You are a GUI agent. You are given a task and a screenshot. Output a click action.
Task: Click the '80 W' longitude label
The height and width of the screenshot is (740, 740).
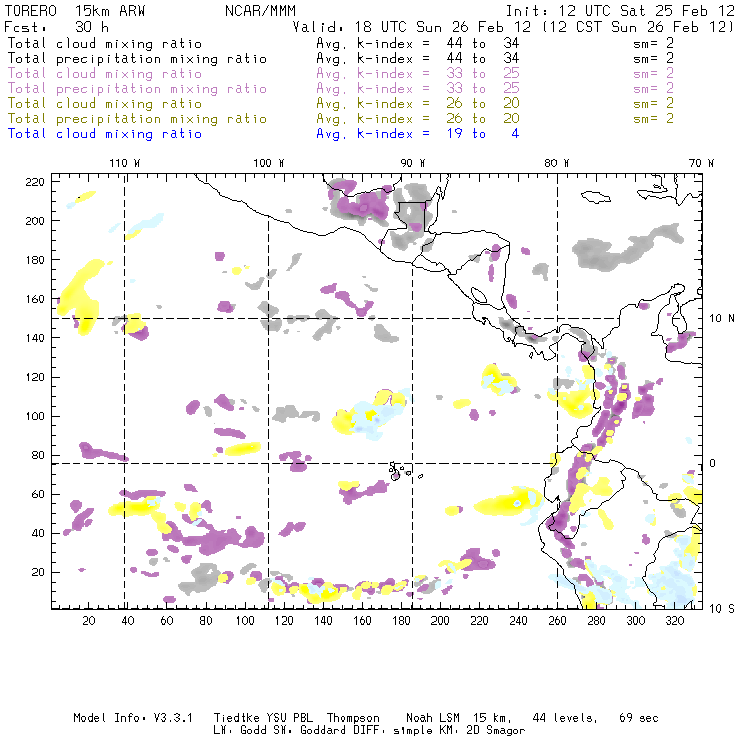coord(556,163)
